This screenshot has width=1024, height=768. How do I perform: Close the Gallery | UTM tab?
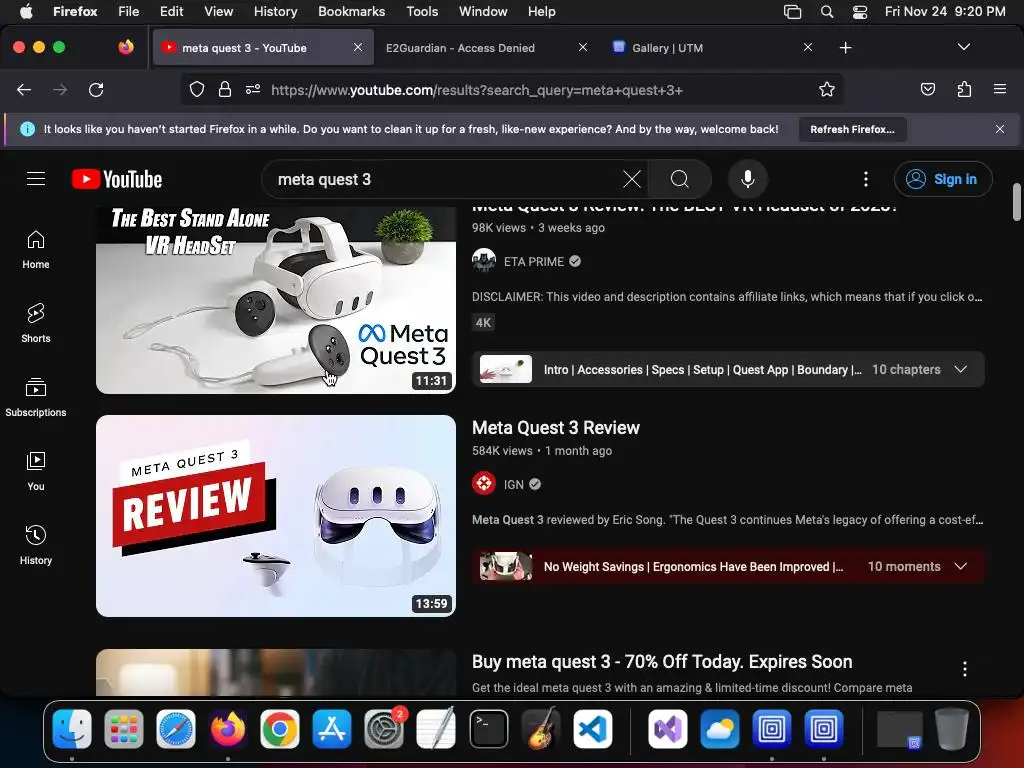[808, 48]
